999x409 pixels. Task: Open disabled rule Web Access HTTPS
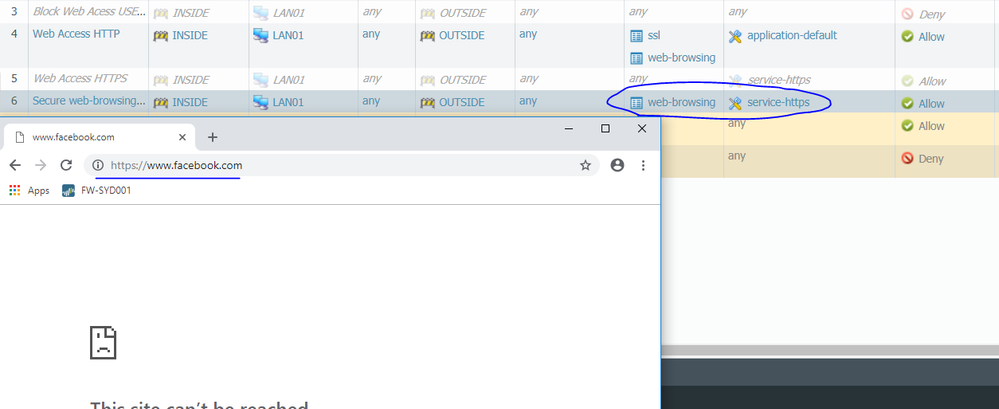[x=80, y=78]
